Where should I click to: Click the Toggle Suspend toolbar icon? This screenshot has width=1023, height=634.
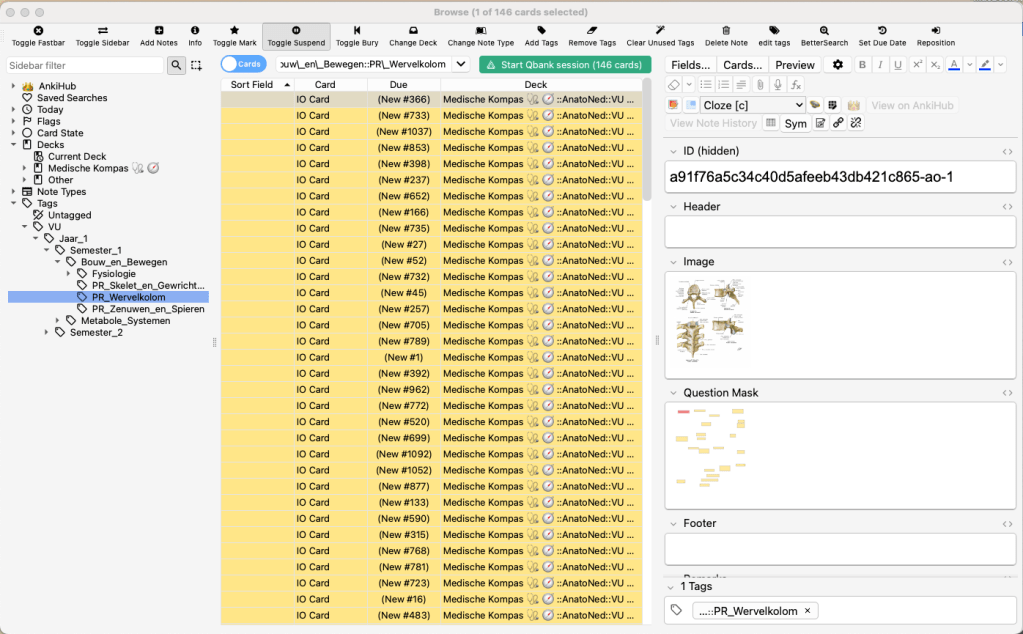click(x=296, y=31)
